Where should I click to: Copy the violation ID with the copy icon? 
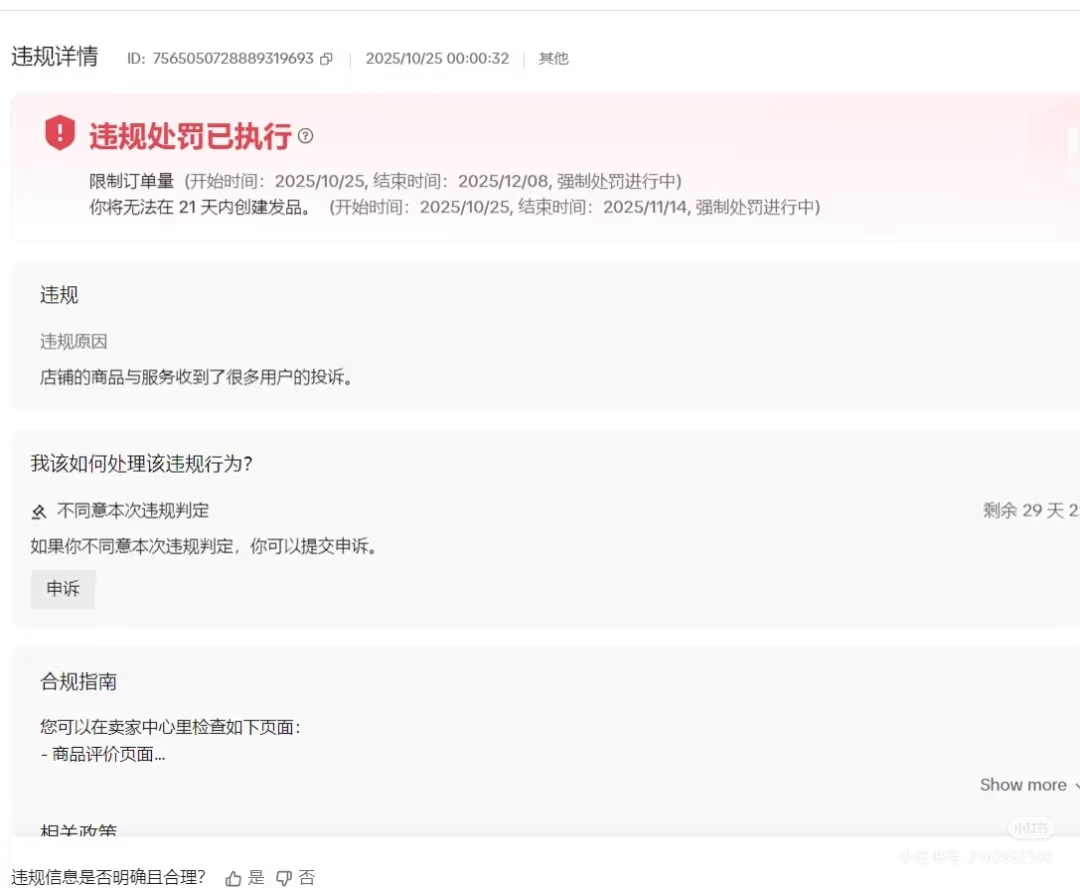[x=326, y=59]
